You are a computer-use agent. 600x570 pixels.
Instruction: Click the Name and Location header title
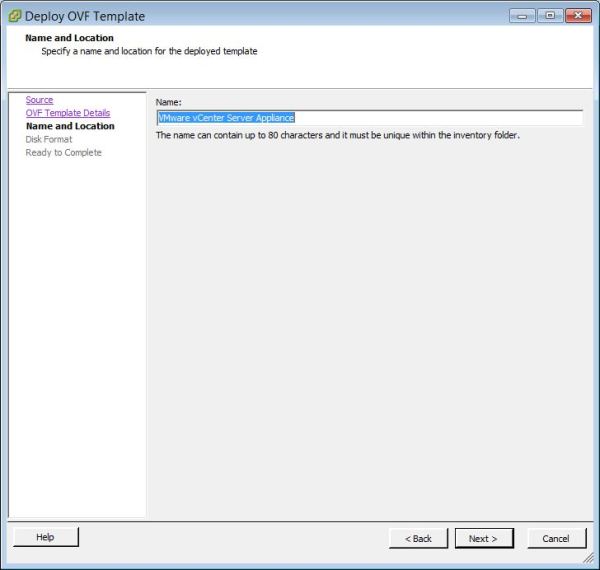click(69, 38)
